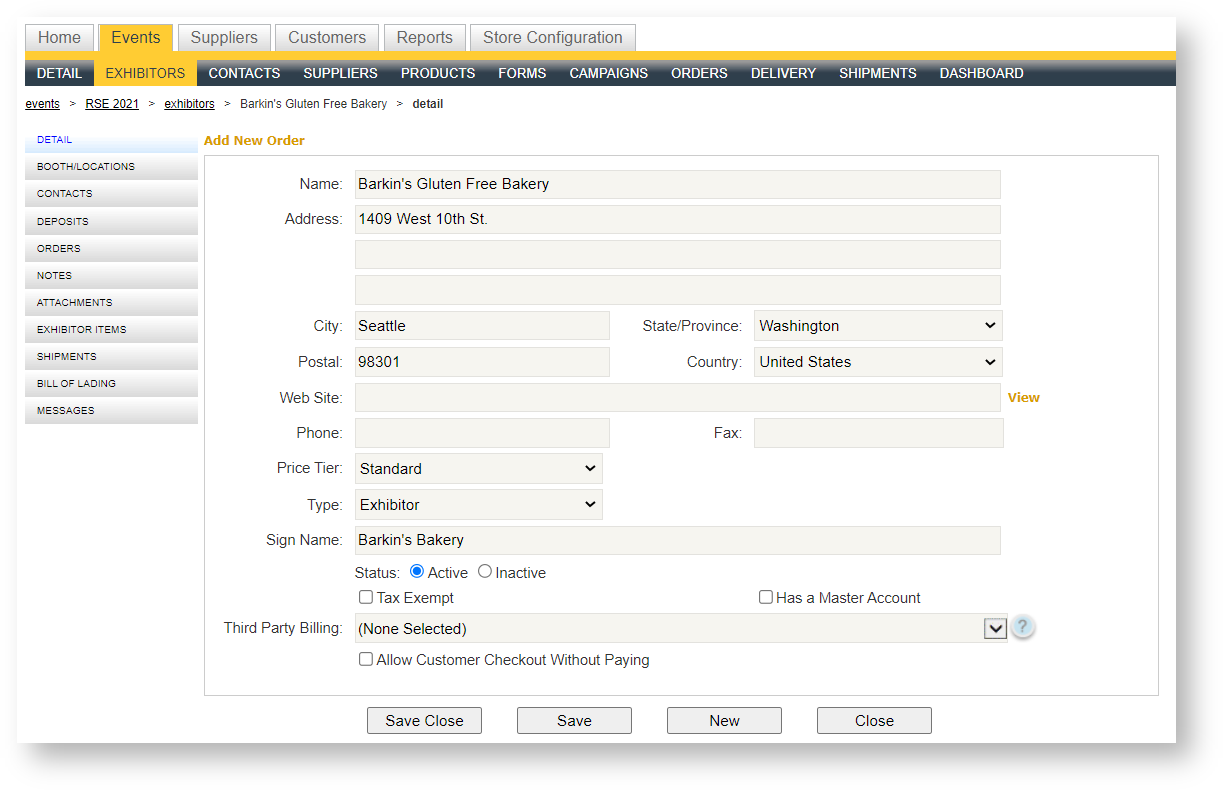The image size is (1224, 791).
Task: Expand the Country dropdown
Action: point(877,362)
